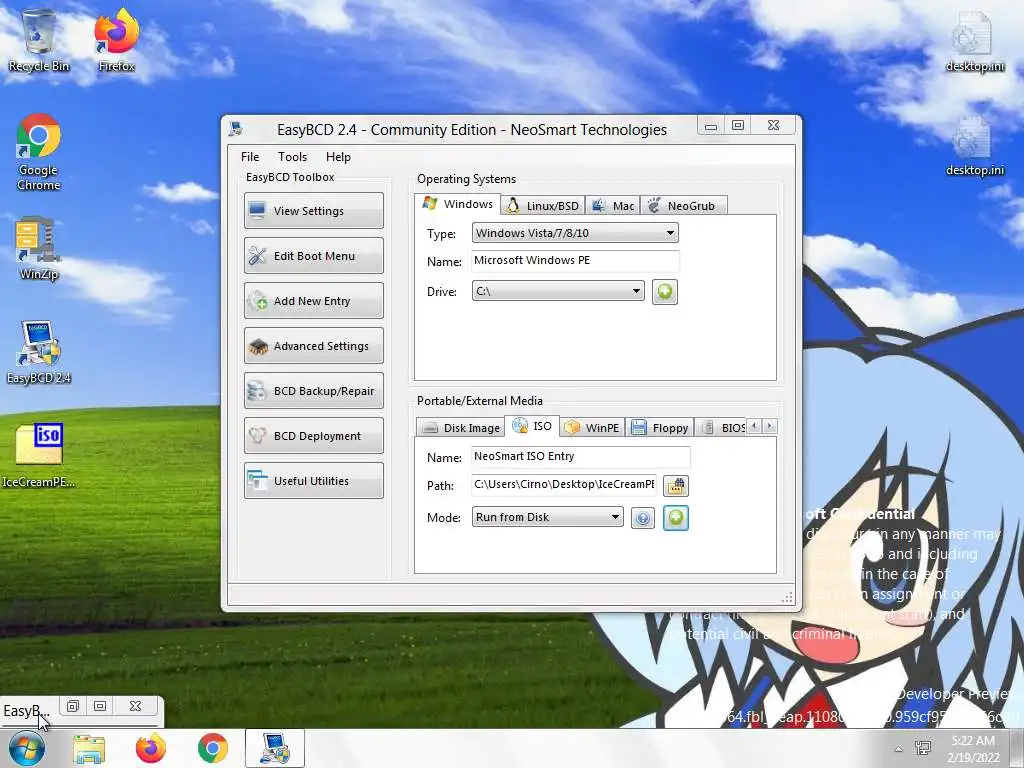The height and width of the screenshot is (768, 1024).
Task: Switch to the Mac tab
Action: (x=613, y=206)
